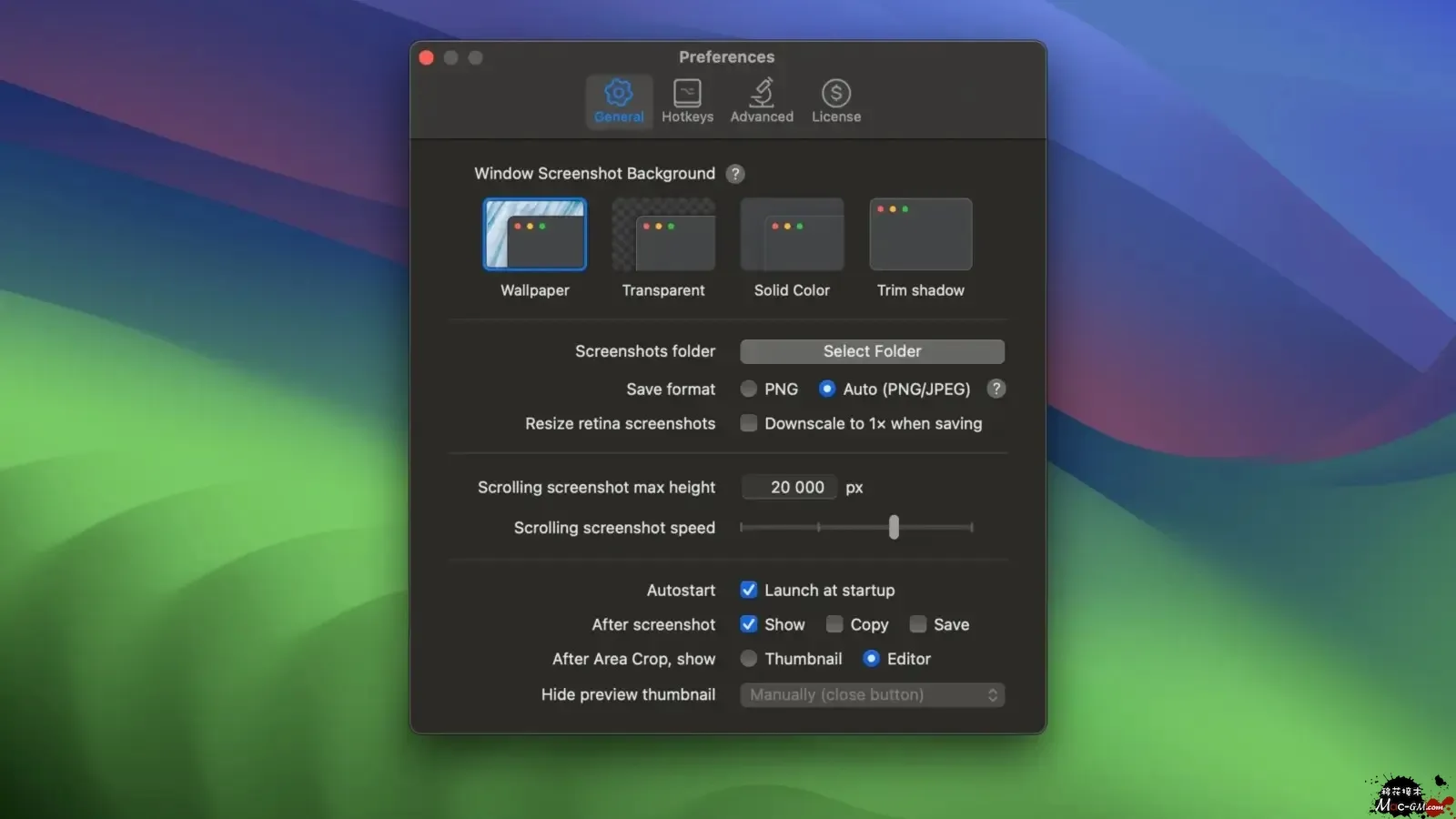1456x819 pixels.
Task: Select Thumbnail after area crop
Action: (x=749, y=659)
